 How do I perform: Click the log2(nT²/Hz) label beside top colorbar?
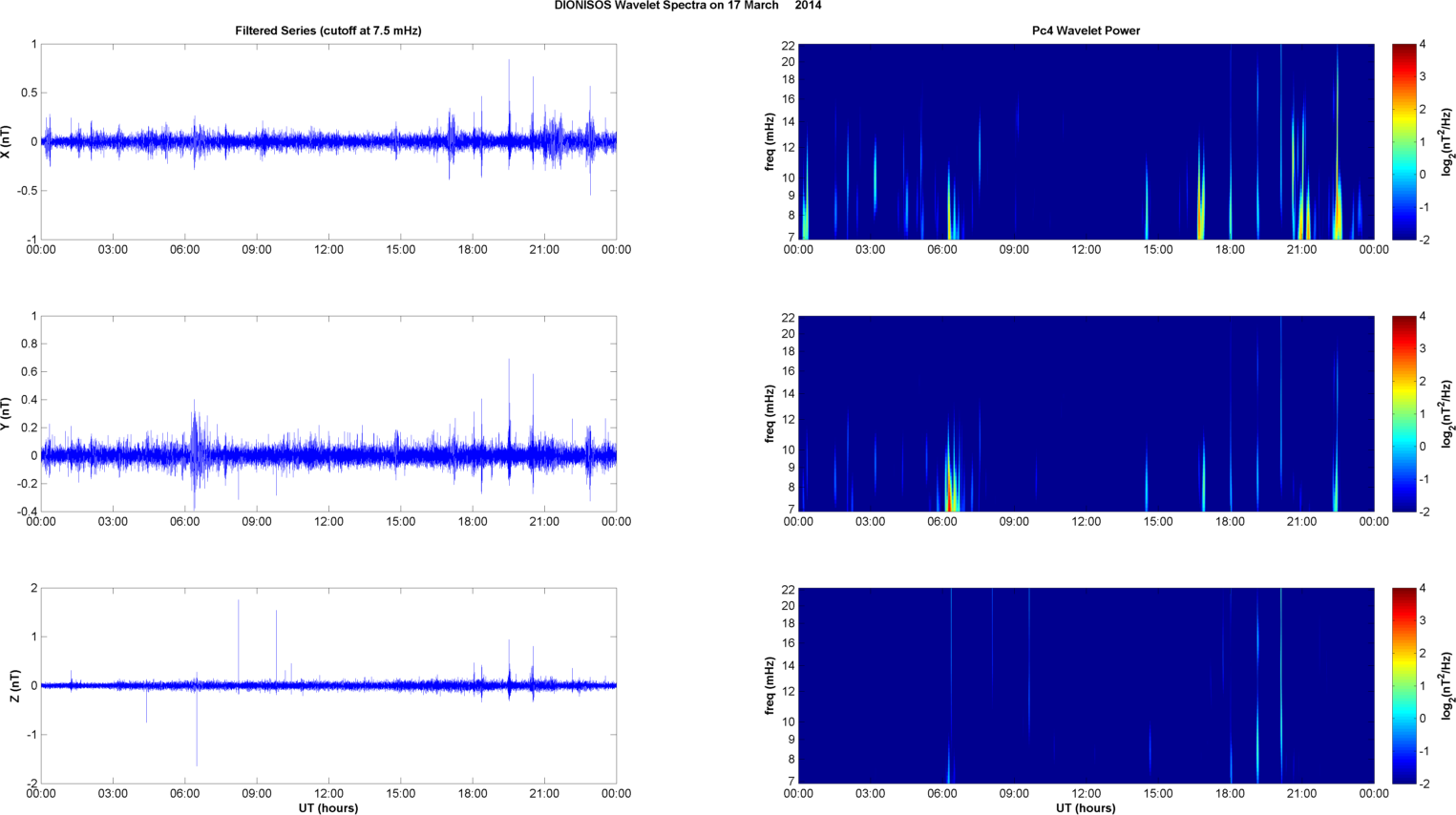pyautogui.click(x=1447, y=141)
